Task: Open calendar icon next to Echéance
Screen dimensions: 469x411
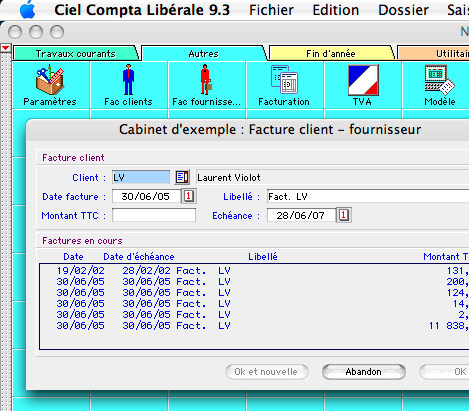Action: 344,215
